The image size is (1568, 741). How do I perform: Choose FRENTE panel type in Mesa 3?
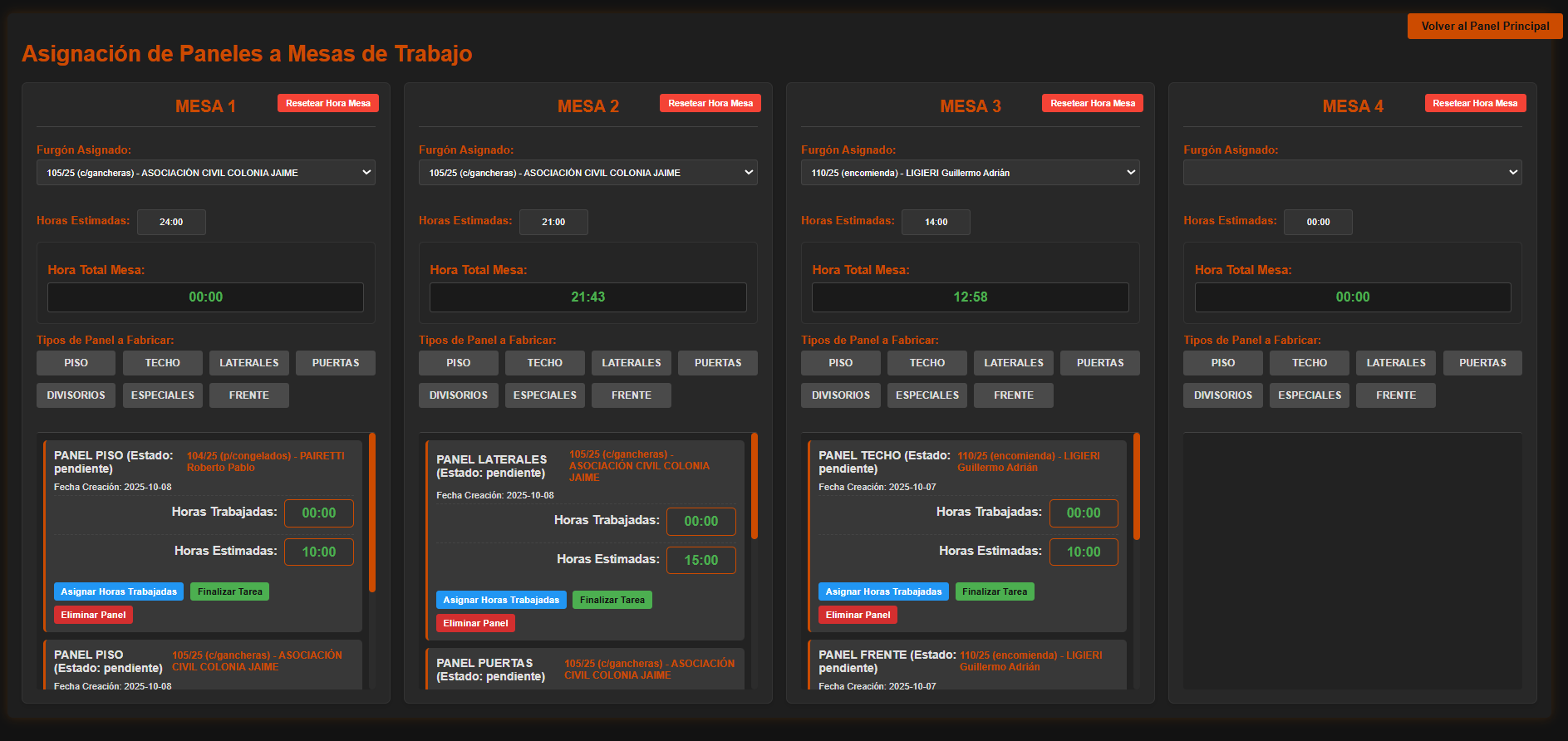(1013, 395)
